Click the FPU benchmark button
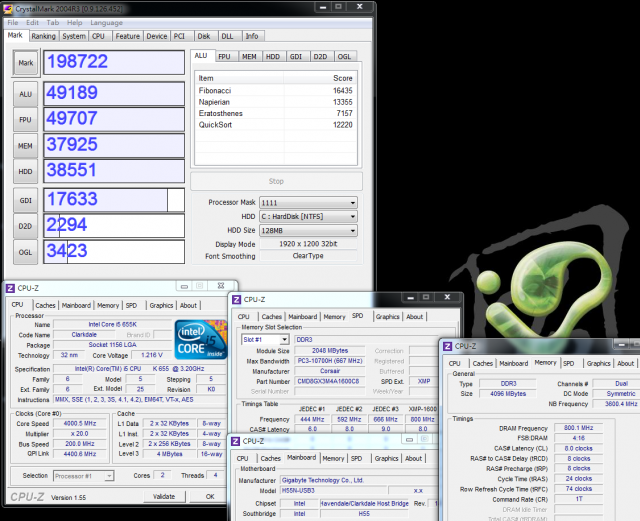 click(x=25, y=120)
